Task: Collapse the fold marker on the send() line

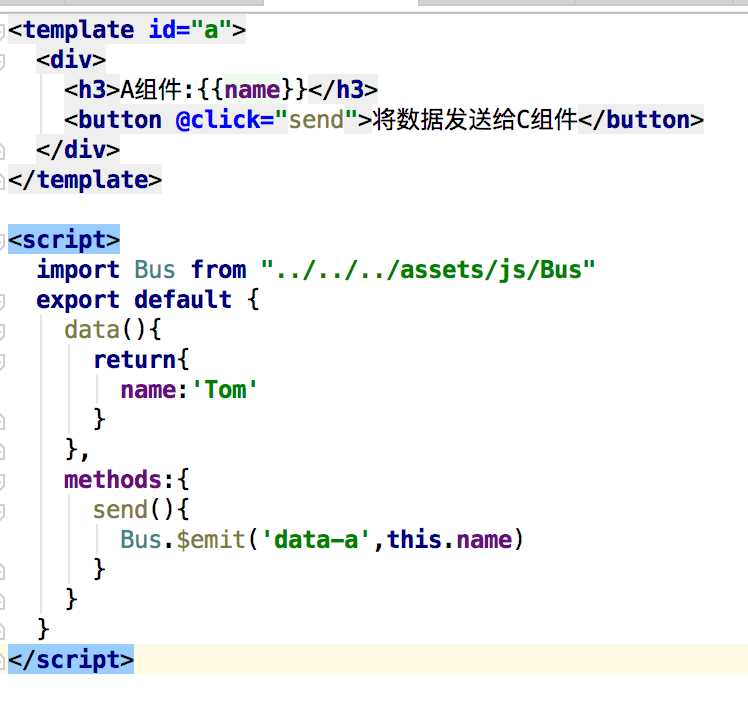Action: point(1,511)
